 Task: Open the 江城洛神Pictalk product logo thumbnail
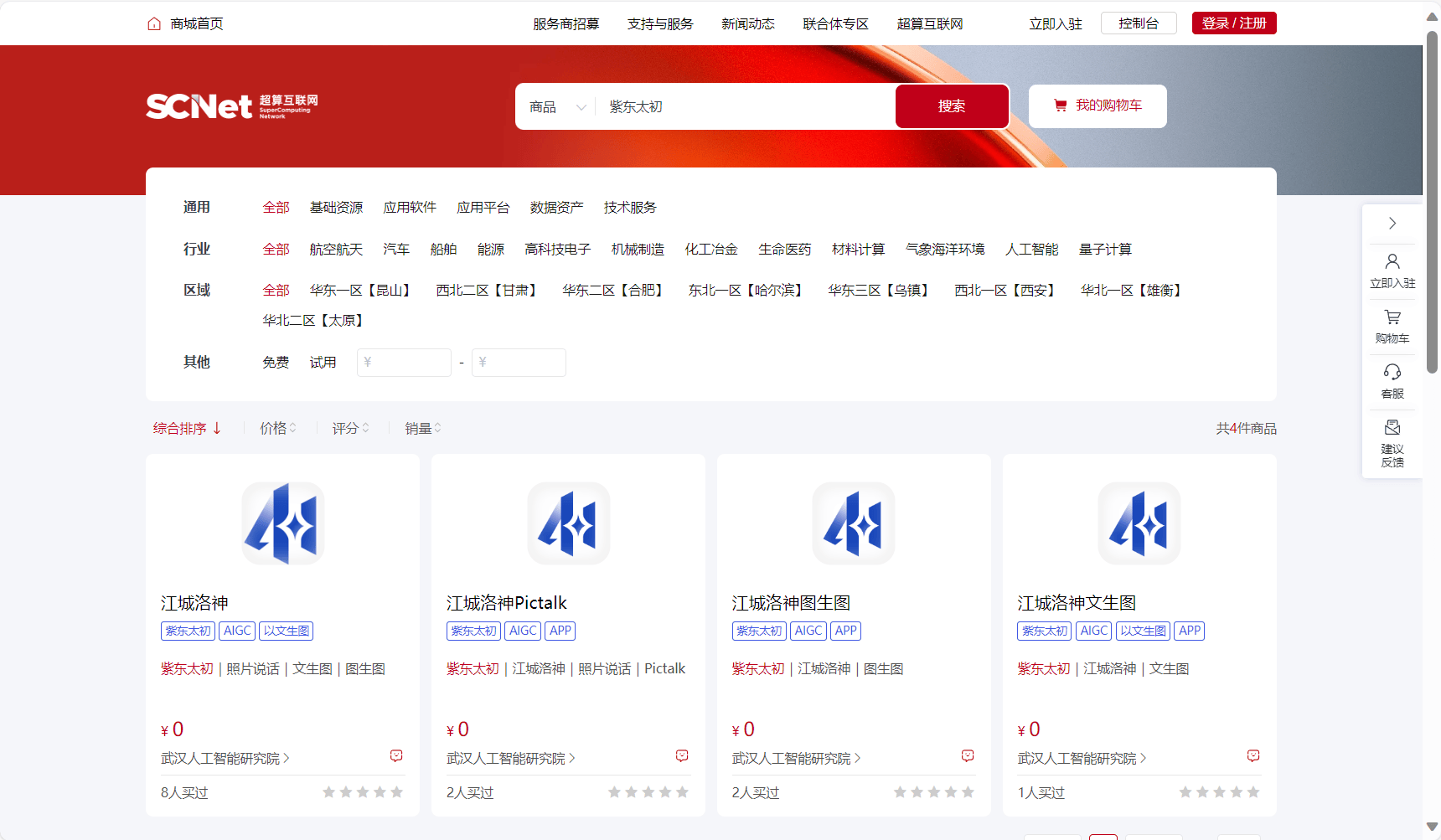569,523
